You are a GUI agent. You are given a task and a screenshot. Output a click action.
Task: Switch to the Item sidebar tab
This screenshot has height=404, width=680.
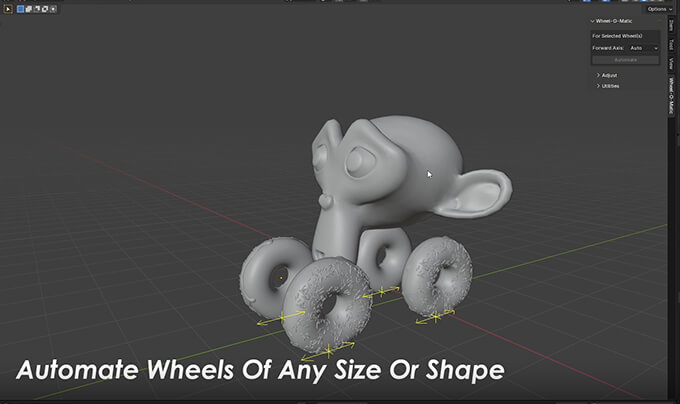[x=671, y=26]
